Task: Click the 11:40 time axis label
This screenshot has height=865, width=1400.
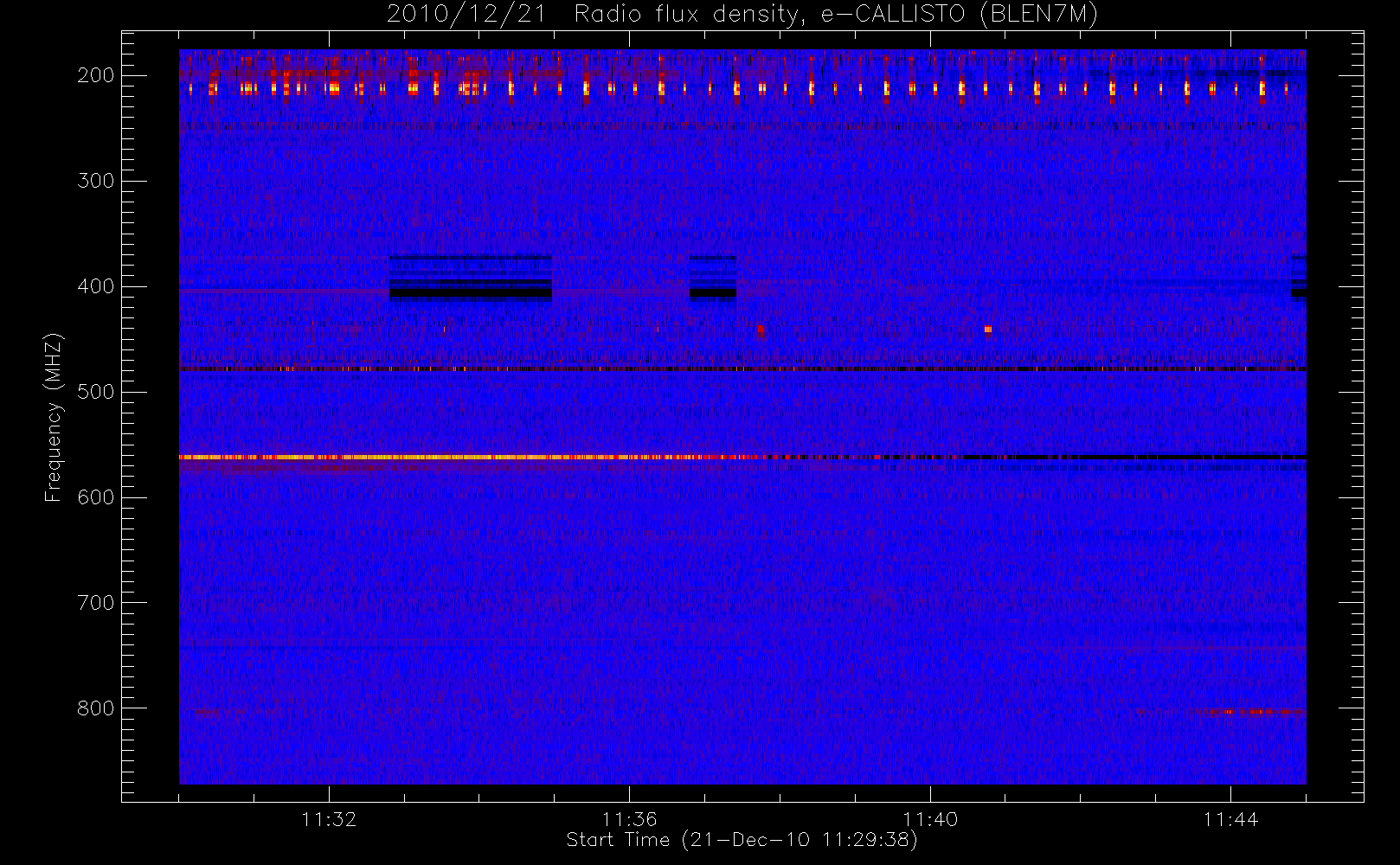Action: 930,819
